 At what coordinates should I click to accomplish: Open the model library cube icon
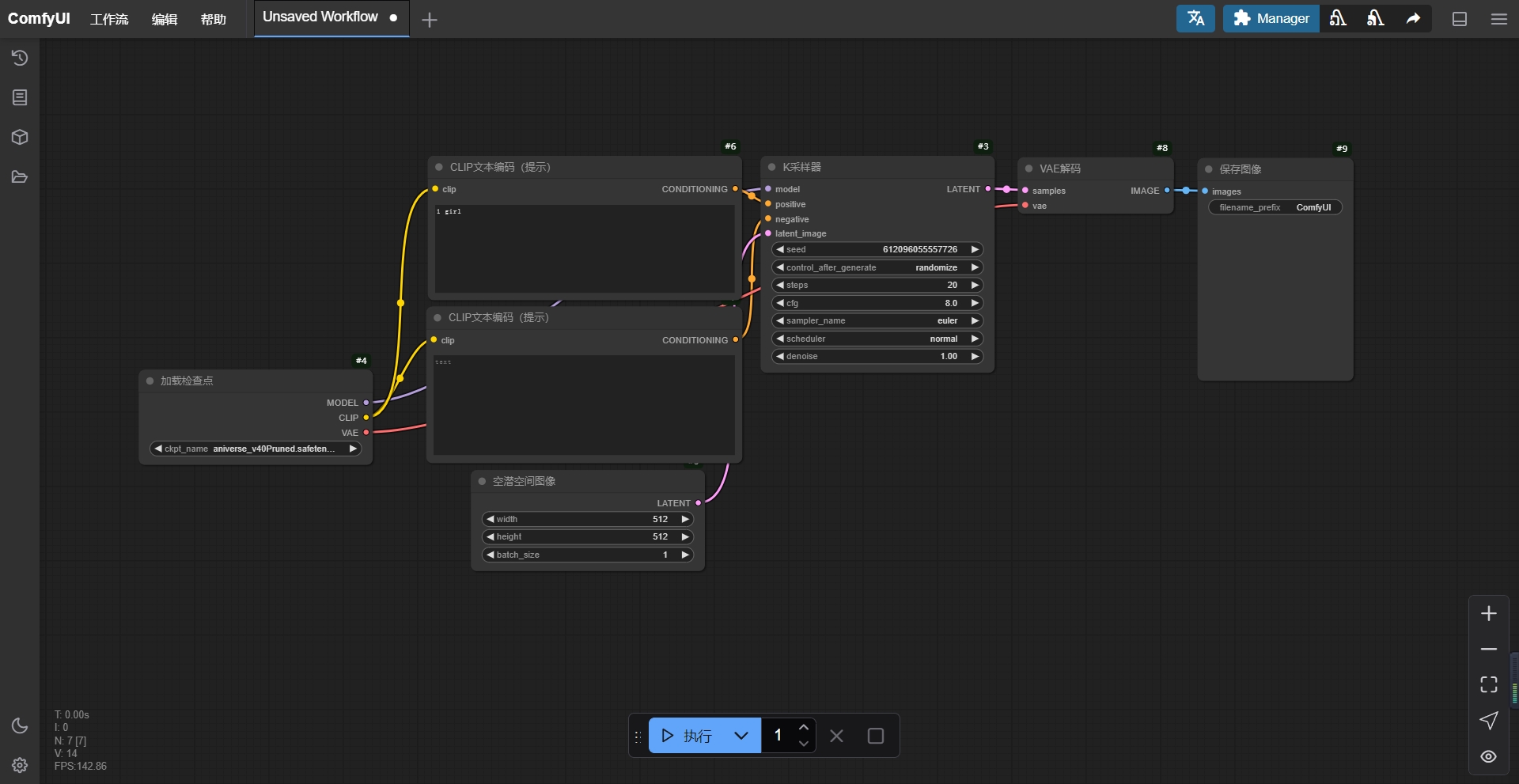[20, 137]
